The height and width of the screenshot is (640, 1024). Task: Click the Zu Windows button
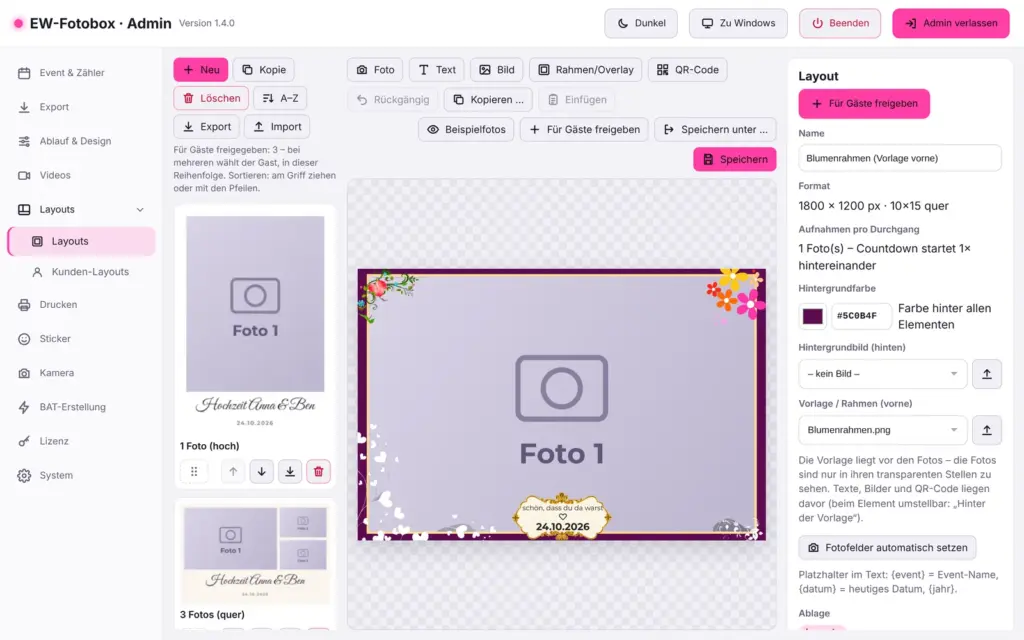pyautogui.click(x=738, y=23)
